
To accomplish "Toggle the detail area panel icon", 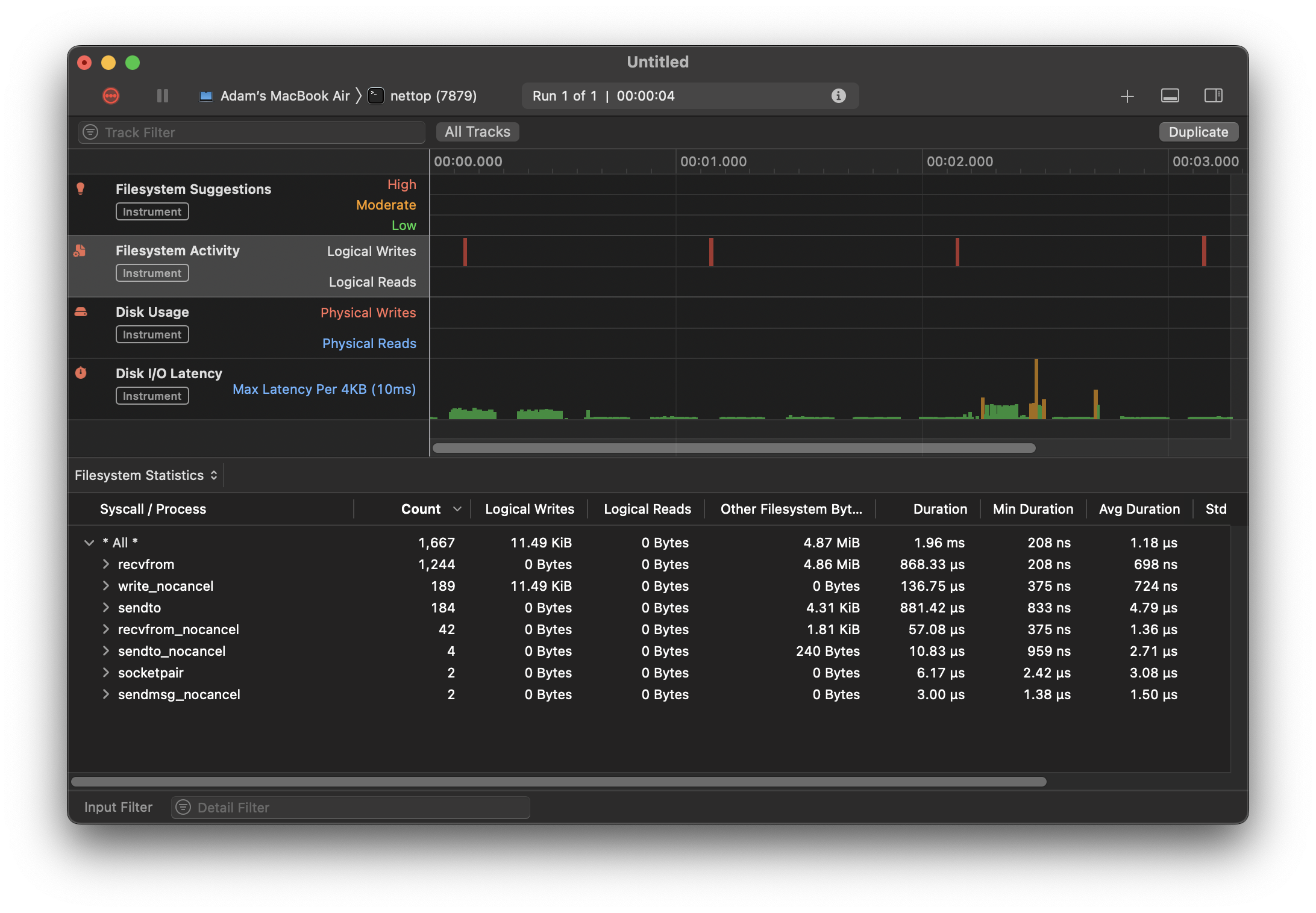I will tap(1170, 96).
